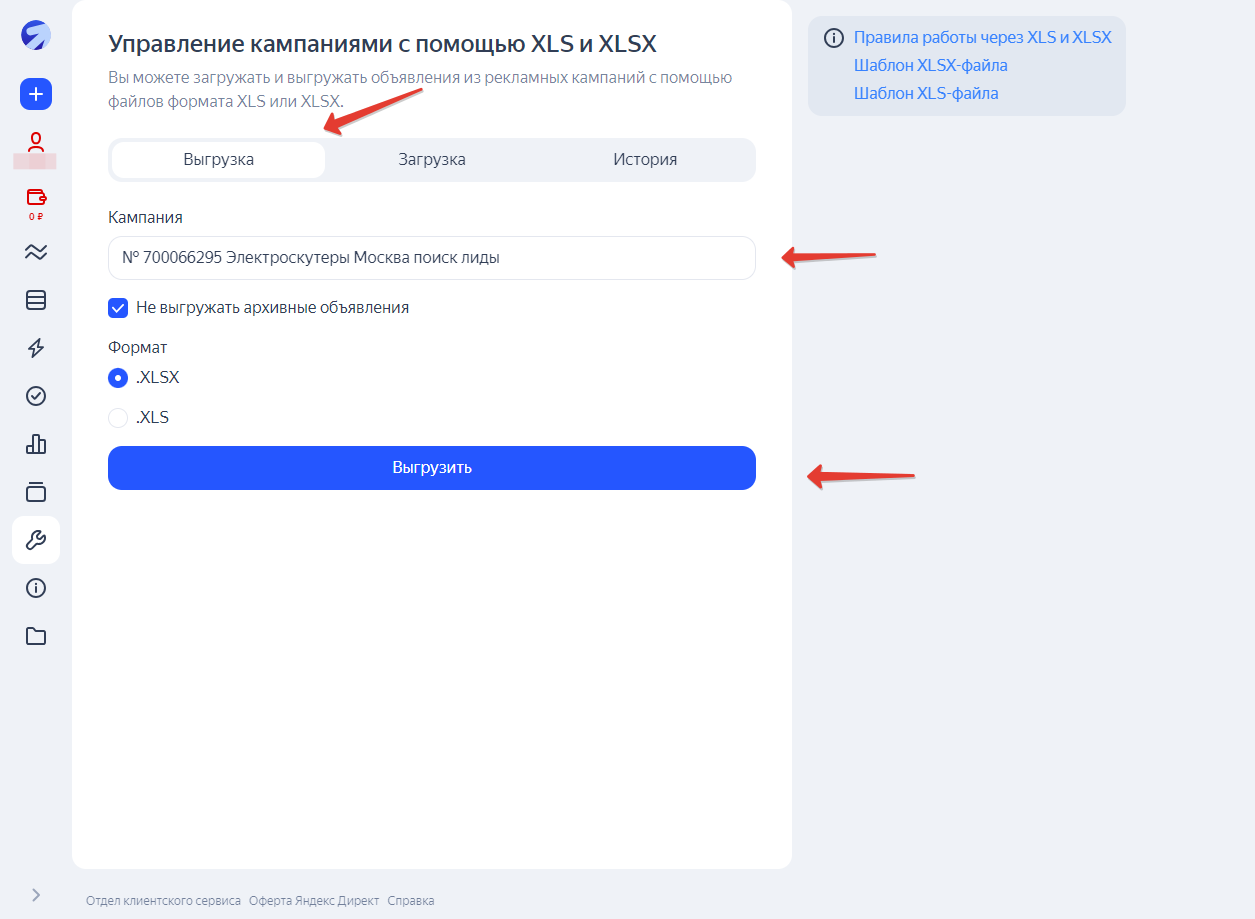The image size is (1255, 919).
Task: Open the bar chart statistics icon
Action: (36, 444)
